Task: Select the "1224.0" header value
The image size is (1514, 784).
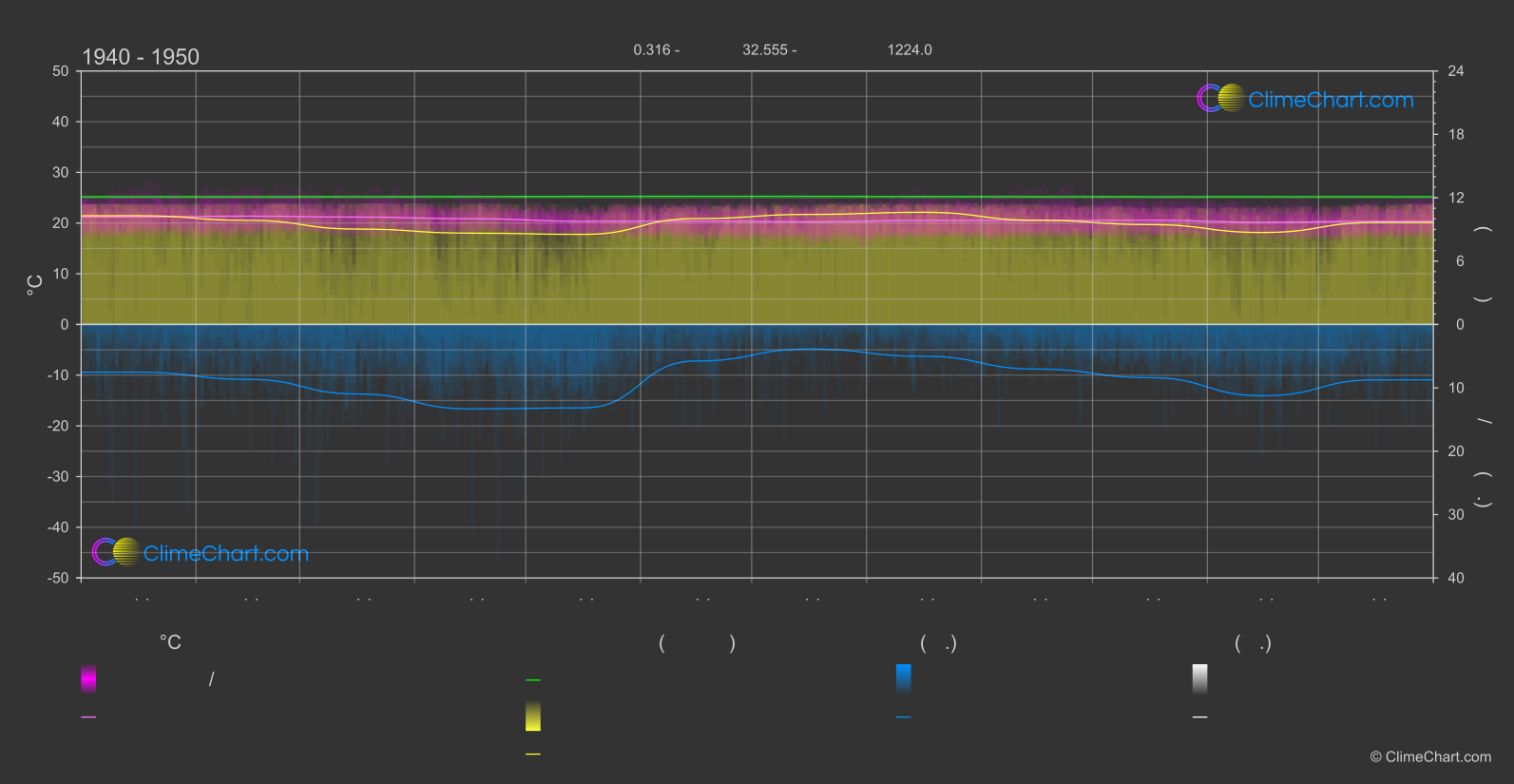Action: pos(910,49)
